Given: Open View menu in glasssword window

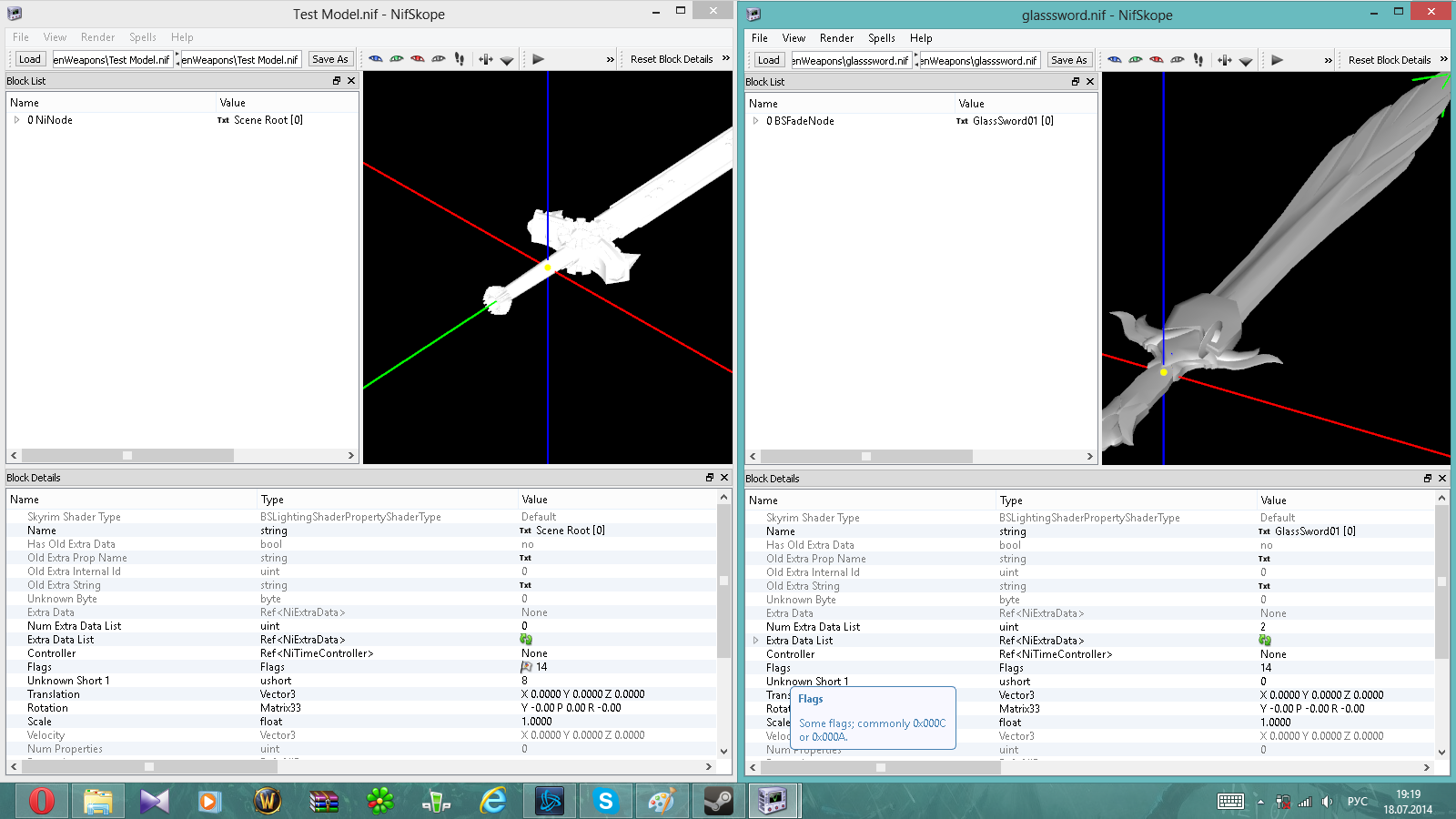Looking at the screenshot, I should tap(794, 38).
